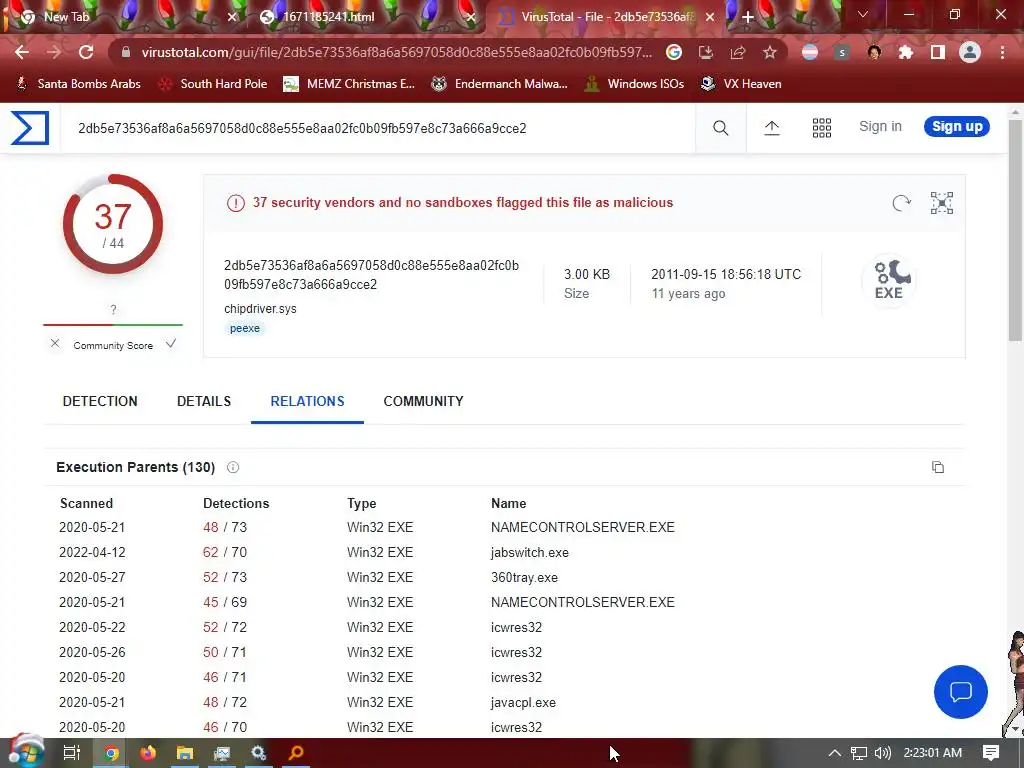Click the hash search input field
The width and height of the screenshot is (1024, 768).
(377, 128)
